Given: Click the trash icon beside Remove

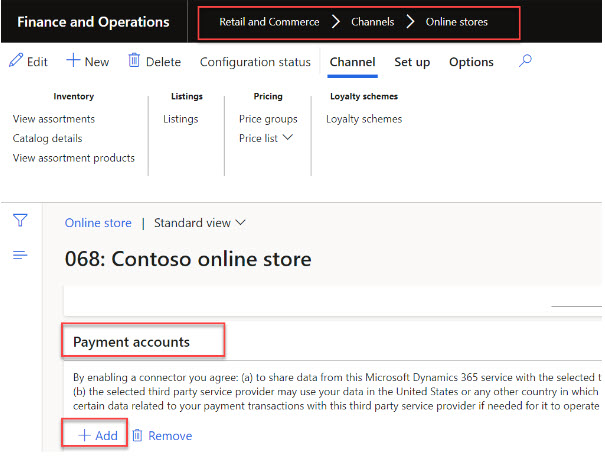Looking at the screenshot, I should point(137,435).
